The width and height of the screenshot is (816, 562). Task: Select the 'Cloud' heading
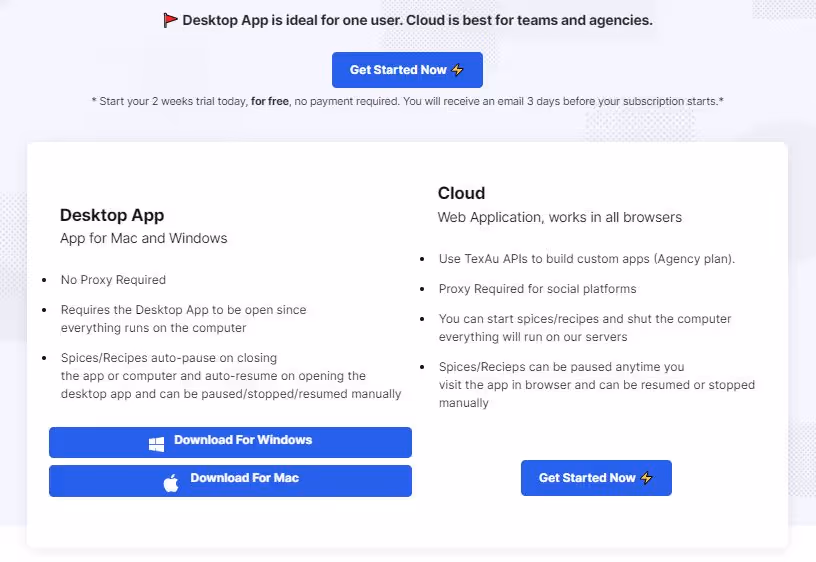pyautogui.click(x=461, y=193)
